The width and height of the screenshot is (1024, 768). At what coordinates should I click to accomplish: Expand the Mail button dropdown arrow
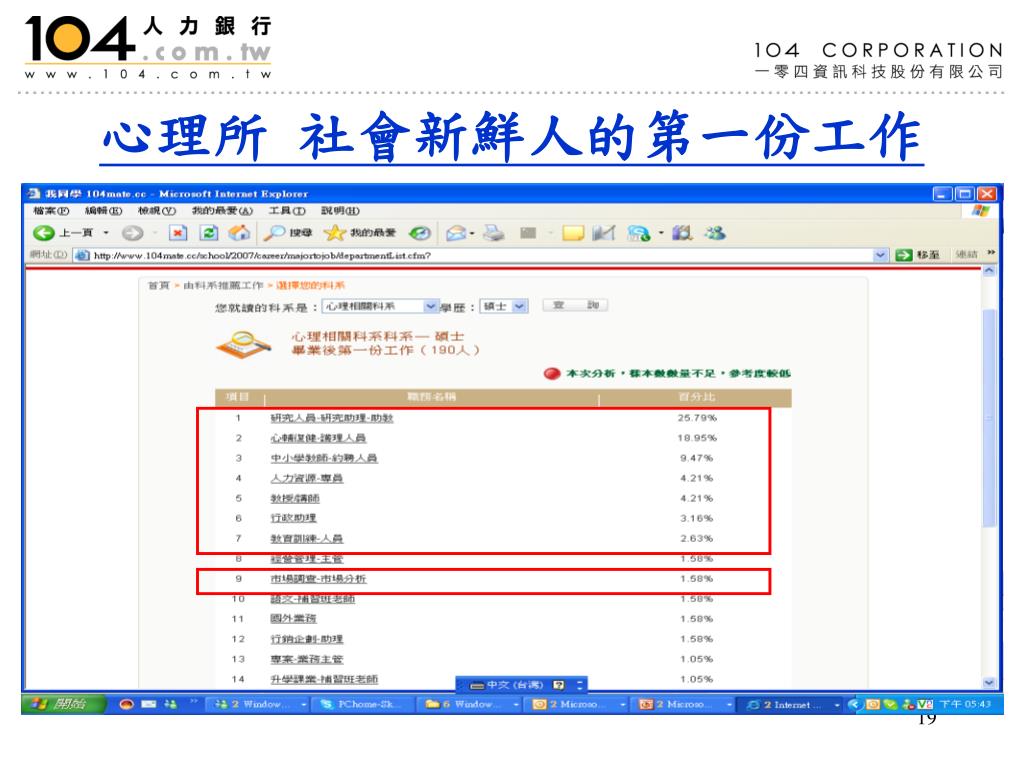(472, 233)
